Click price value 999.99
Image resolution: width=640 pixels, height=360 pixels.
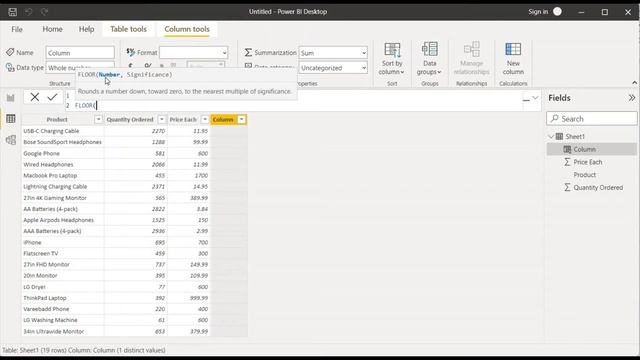click(199, 298)
